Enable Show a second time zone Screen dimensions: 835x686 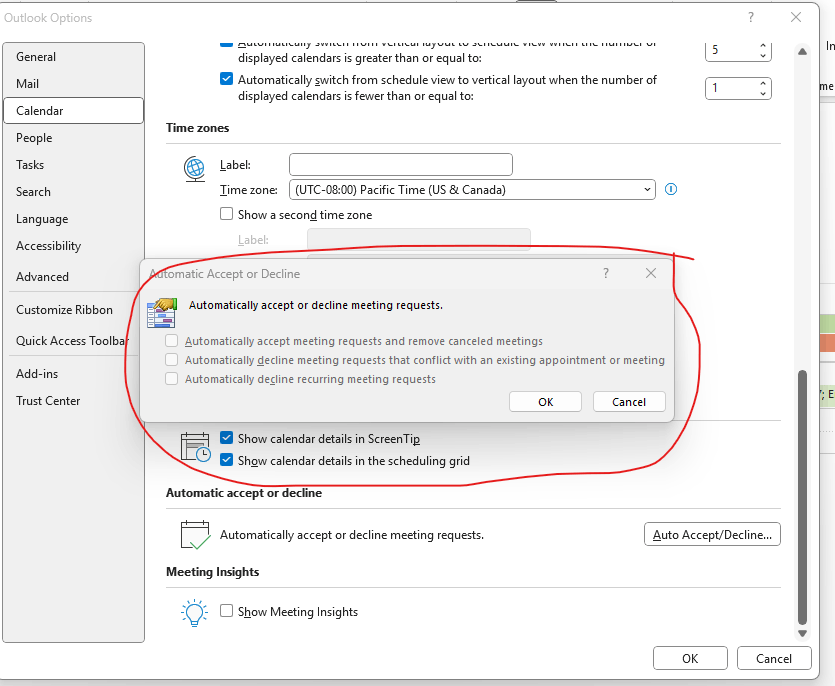(226, 214)
